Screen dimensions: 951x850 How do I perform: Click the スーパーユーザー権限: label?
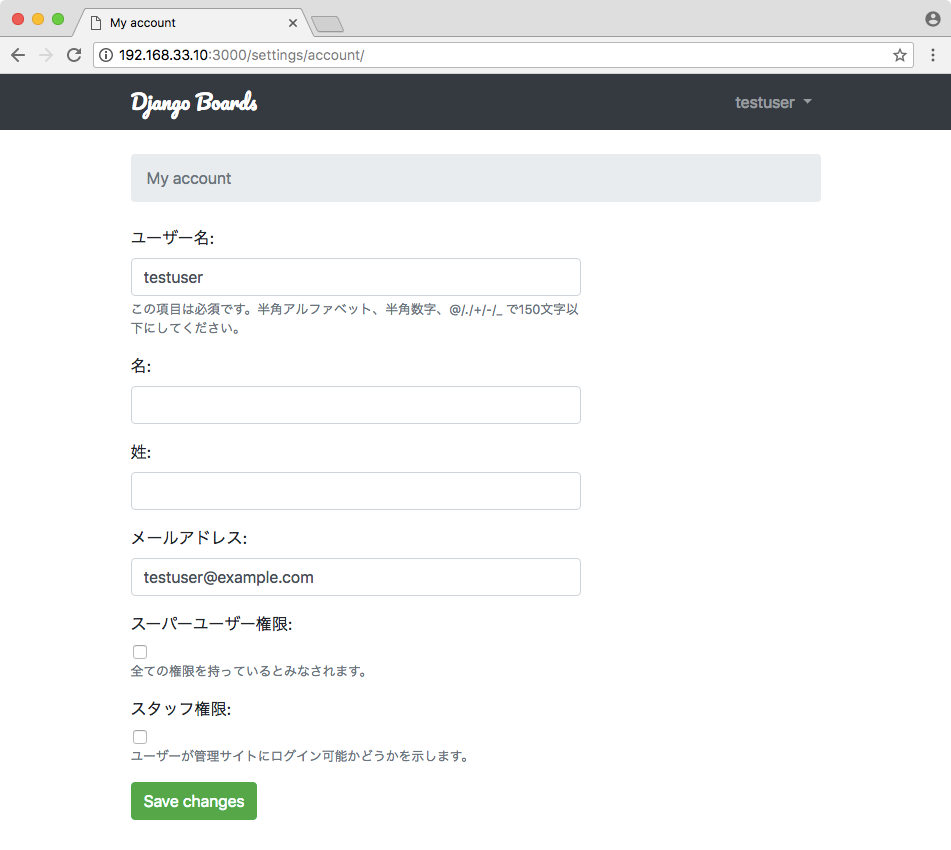click(x=212, y=624)
